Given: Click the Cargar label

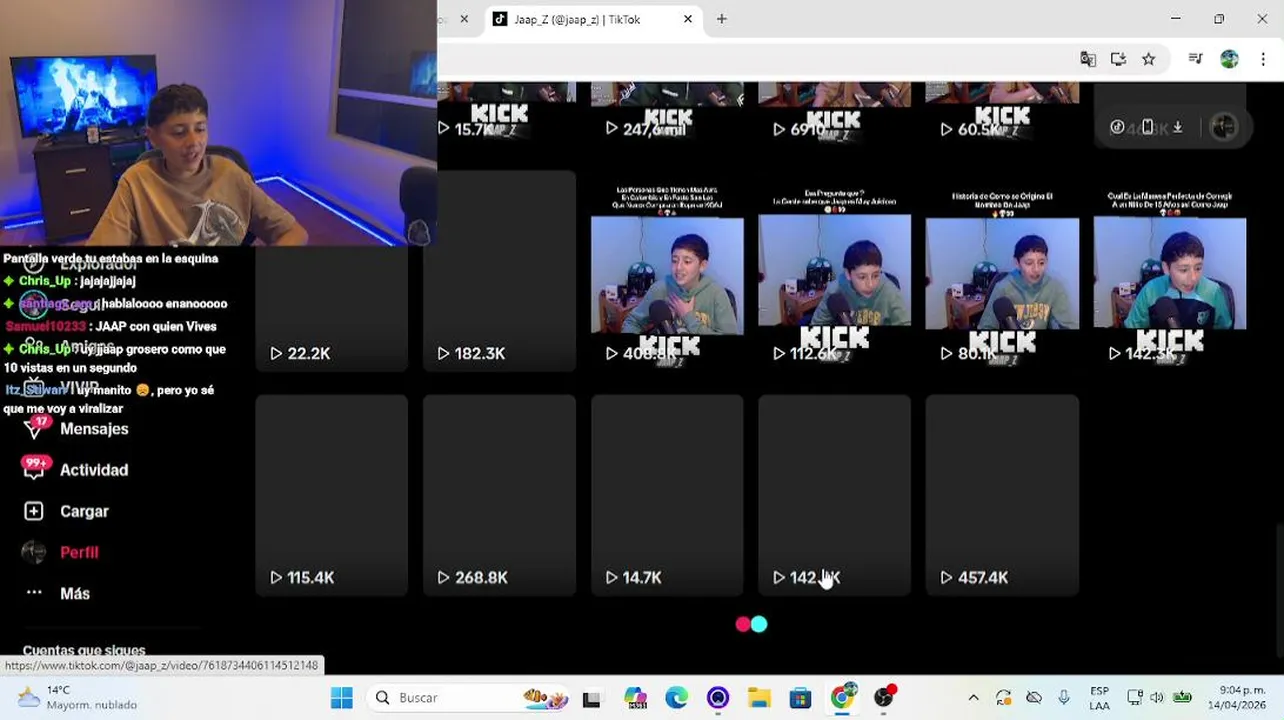Looking at the screenshot, I should (84, 511).
